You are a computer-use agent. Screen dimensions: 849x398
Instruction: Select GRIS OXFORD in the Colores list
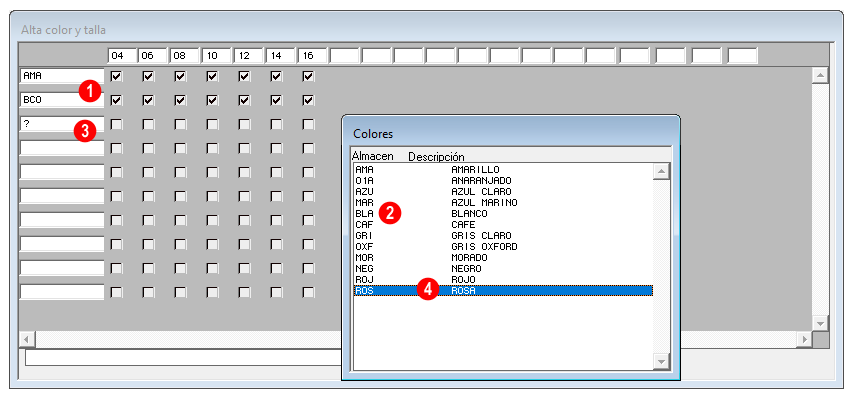(503, 246)
